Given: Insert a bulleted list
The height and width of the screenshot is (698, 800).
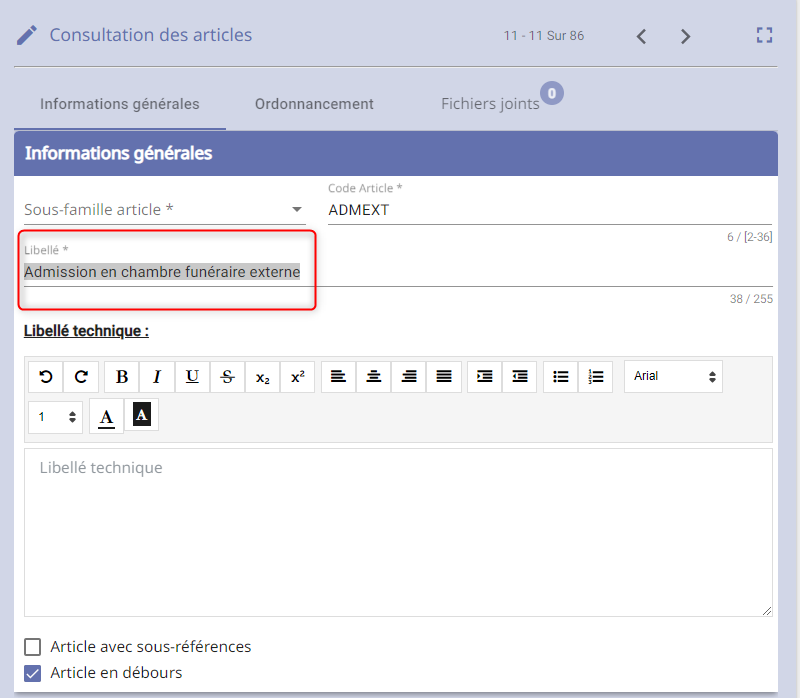Looking at the screenshot, I should tap(561, 377).
